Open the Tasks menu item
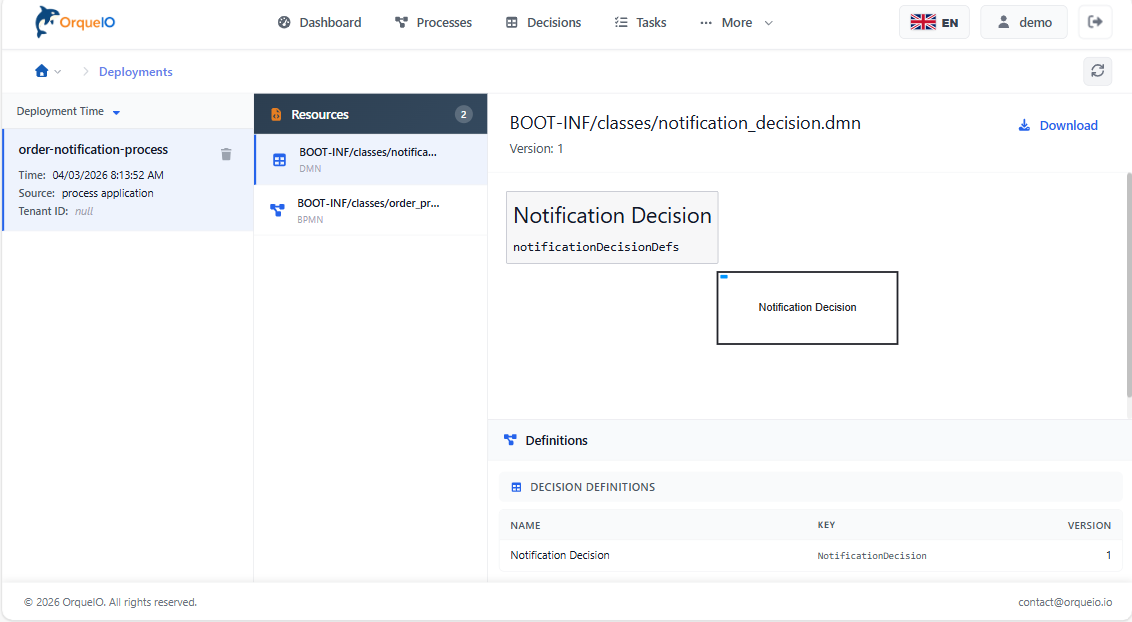1132x622 pixels. 640,22
